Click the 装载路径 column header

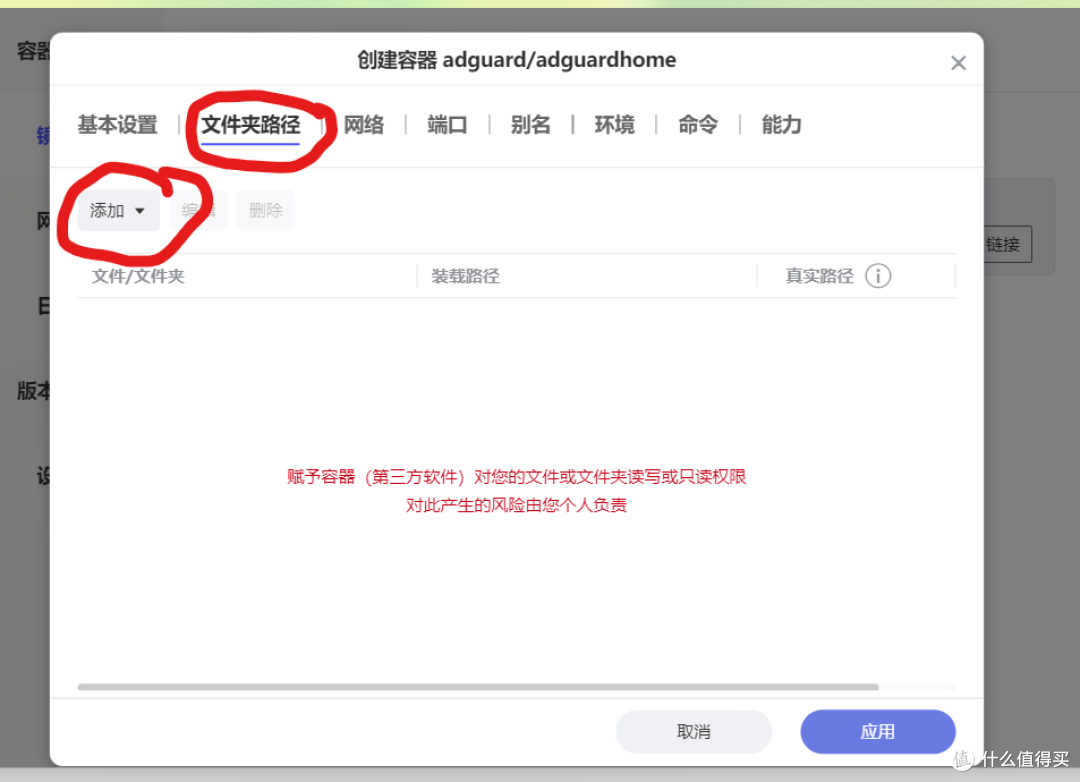[466, 276]
